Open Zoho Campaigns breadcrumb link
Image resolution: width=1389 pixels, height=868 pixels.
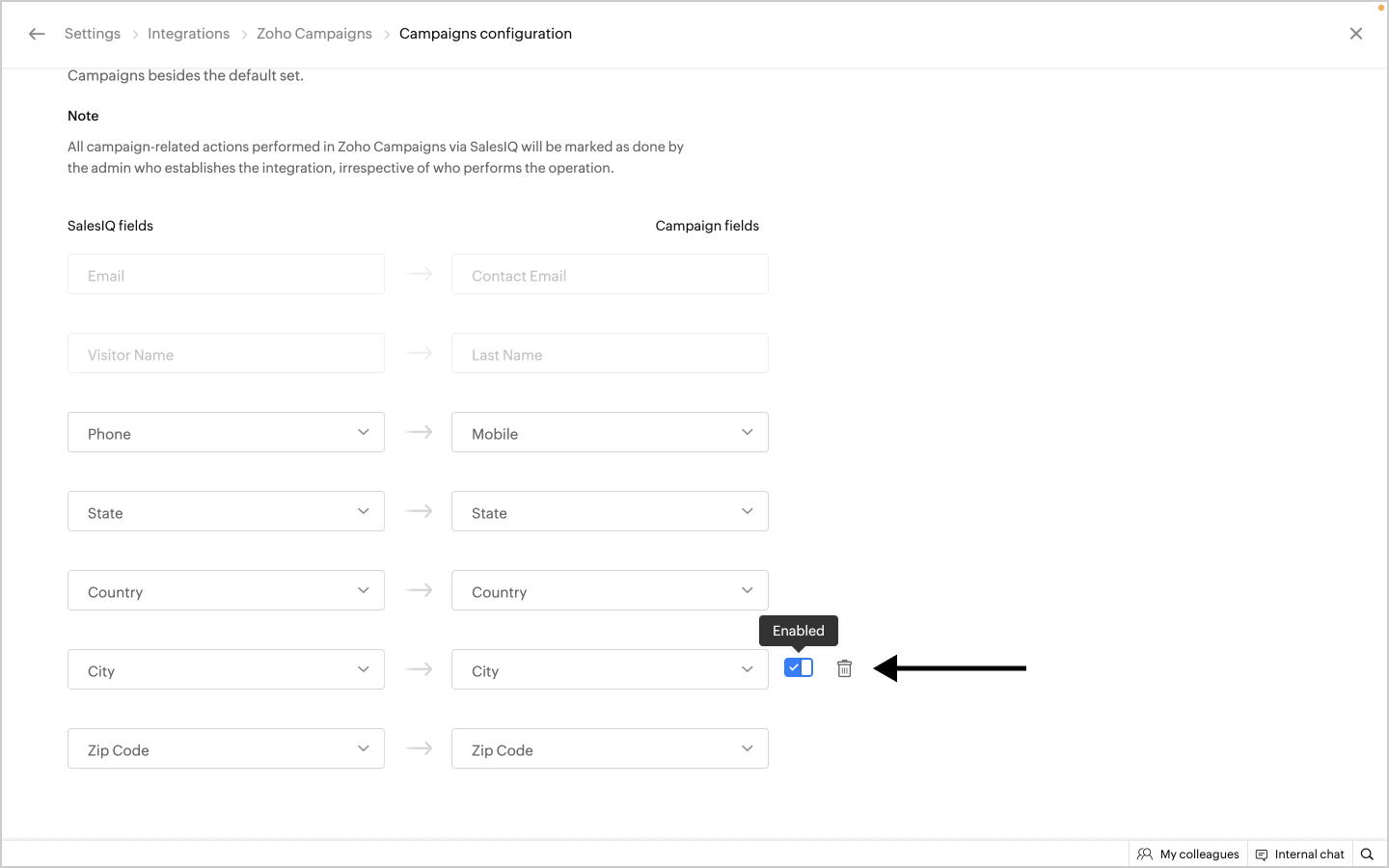[313, 34]
